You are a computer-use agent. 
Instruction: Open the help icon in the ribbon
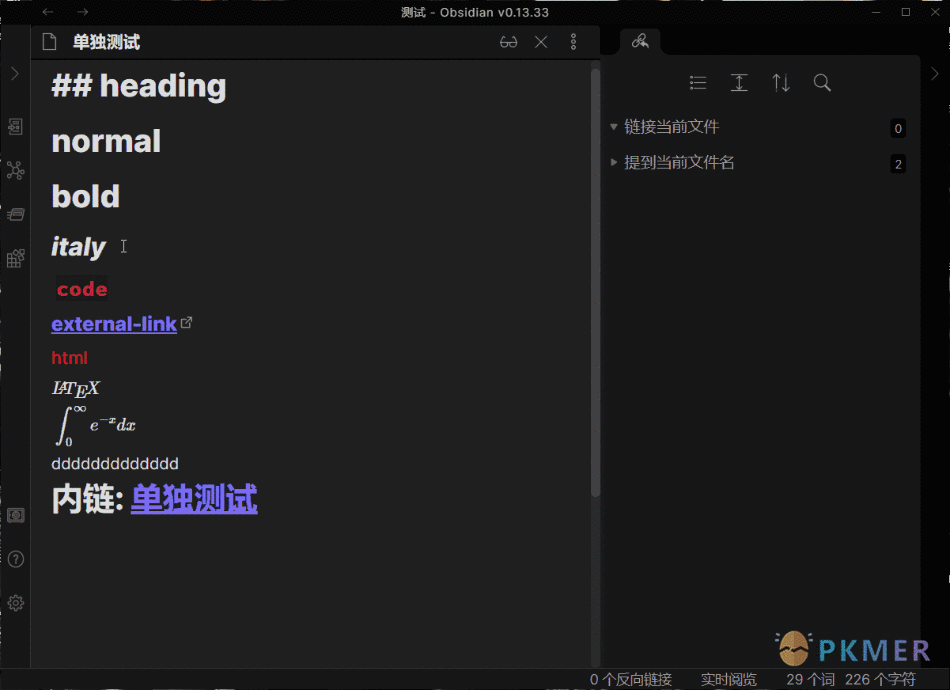pos(16,559)
